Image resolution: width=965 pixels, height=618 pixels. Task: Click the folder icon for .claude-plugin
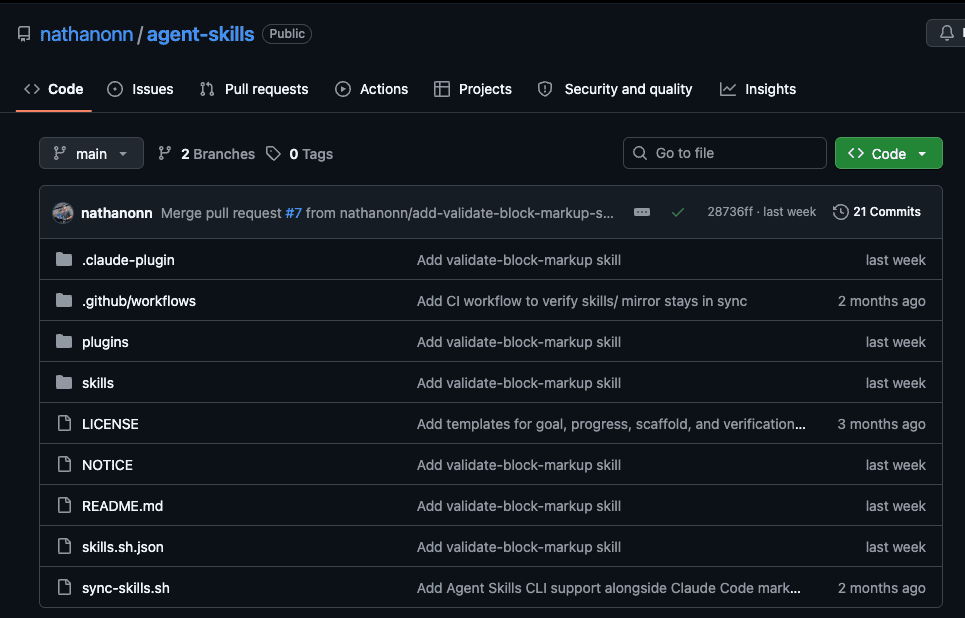(64, 259)
